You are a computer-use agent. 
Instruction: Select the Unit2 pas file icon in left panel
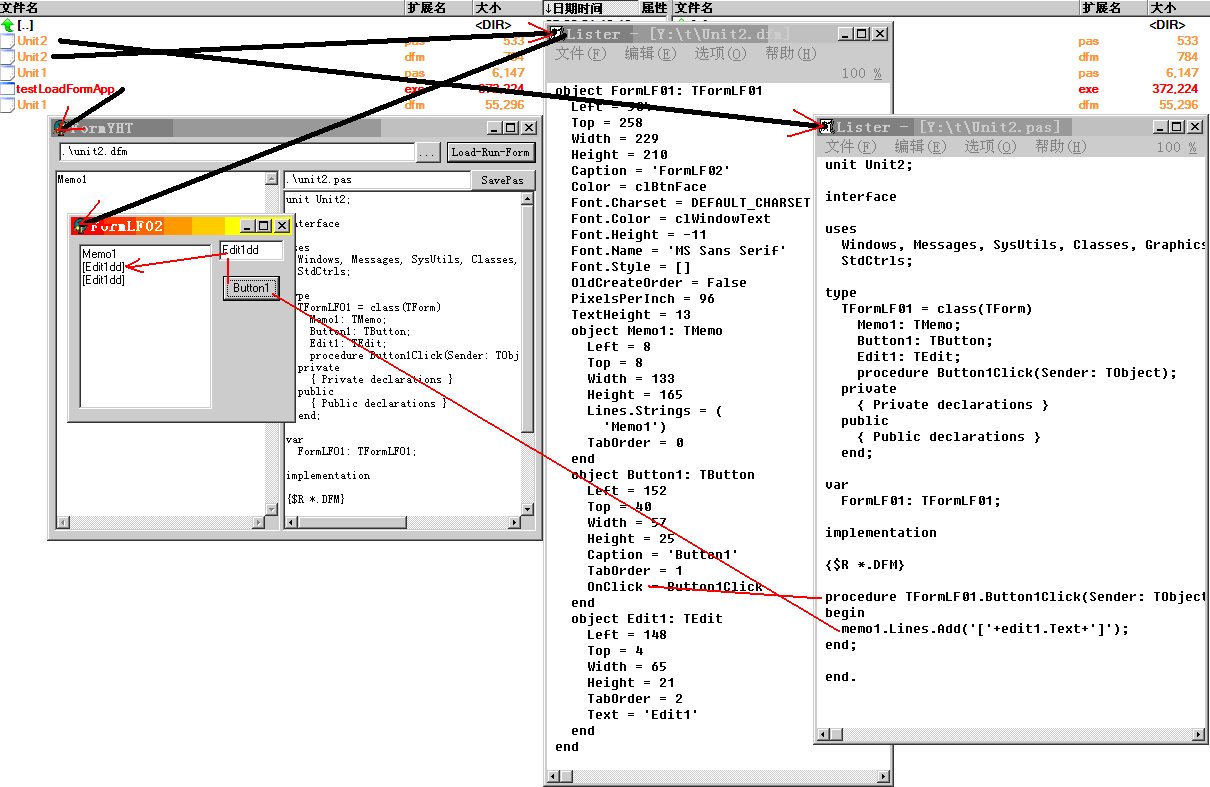(x=8, y=41)
